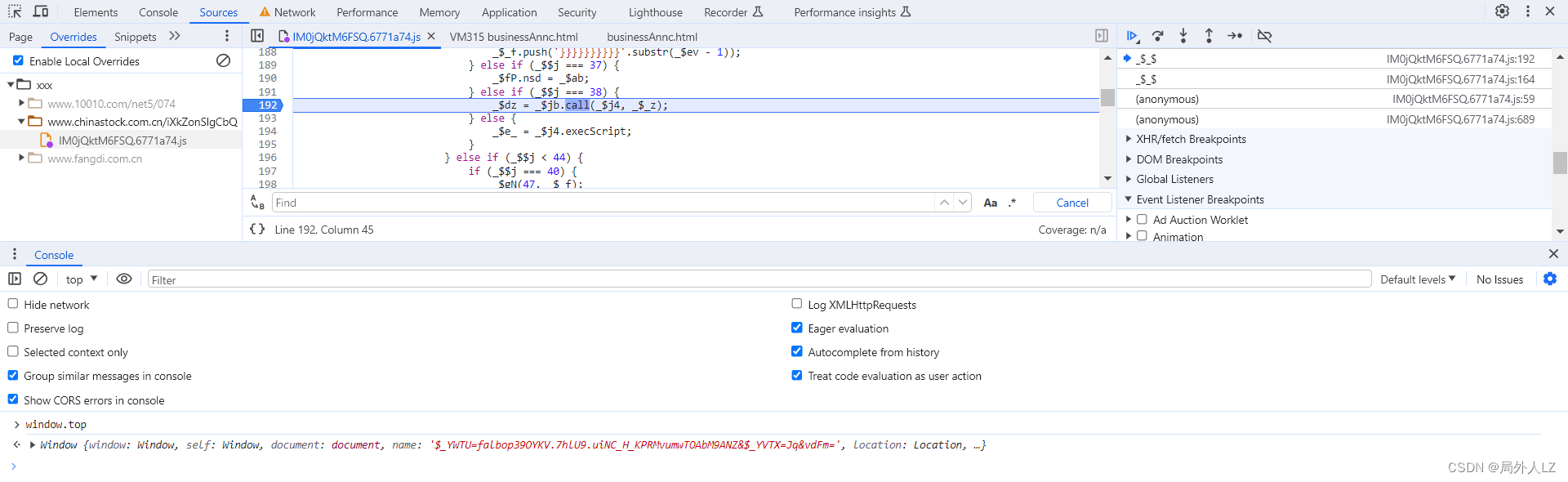Toggle regular expression search option
Image resolution: width=1568 pixels, height=482 pixels.
point(1013,203)
